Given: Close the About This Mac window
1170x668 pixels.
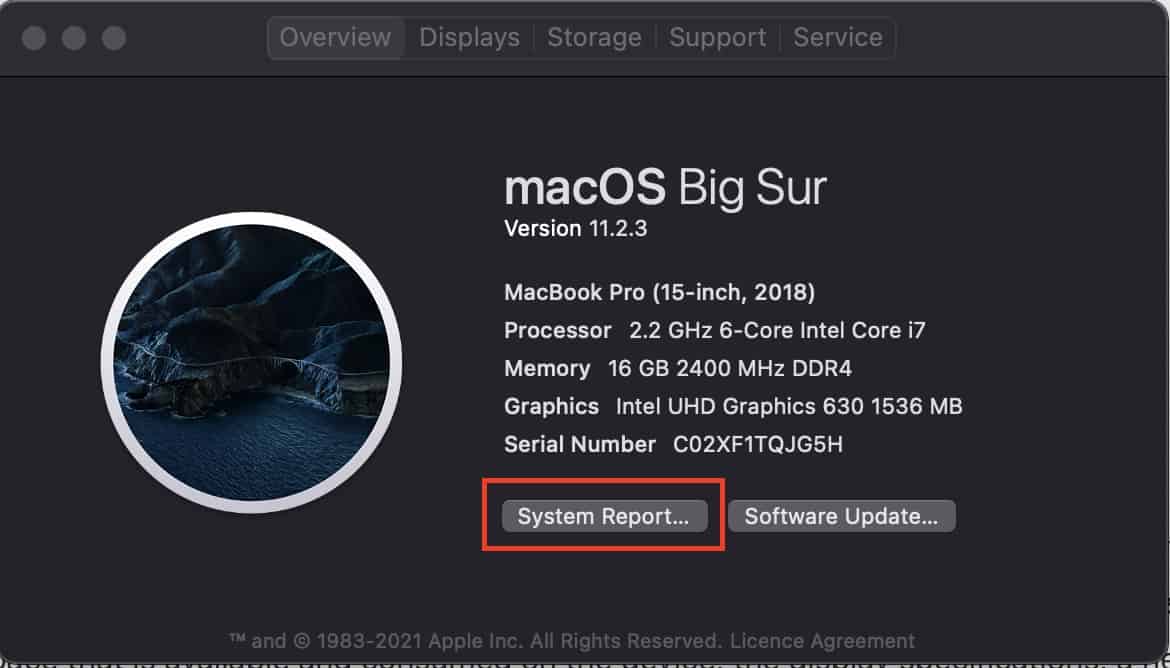Looking at the screenshot, I should point(34,37).
